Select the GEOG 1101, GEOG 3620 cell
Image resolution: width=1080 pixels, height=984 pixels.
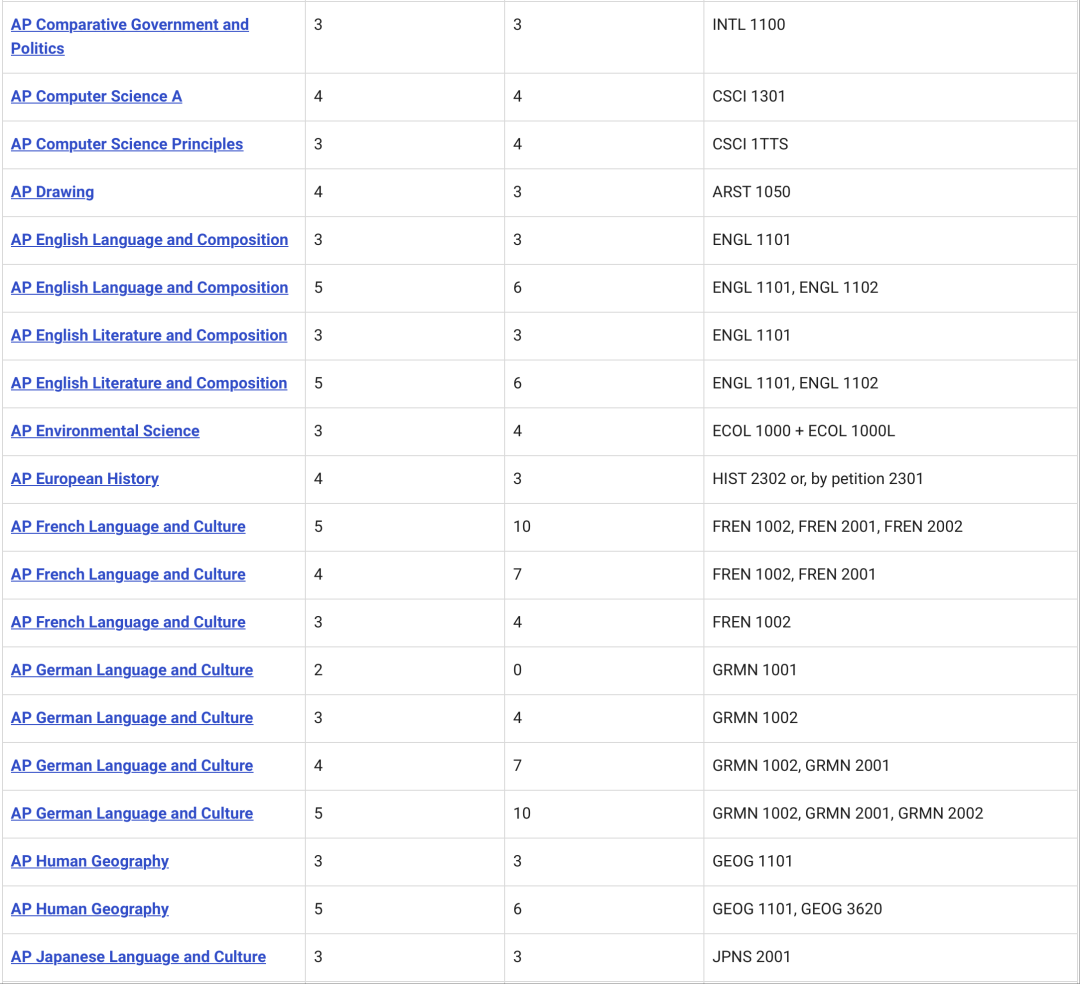pyautogui.click(x=890, y=910)
